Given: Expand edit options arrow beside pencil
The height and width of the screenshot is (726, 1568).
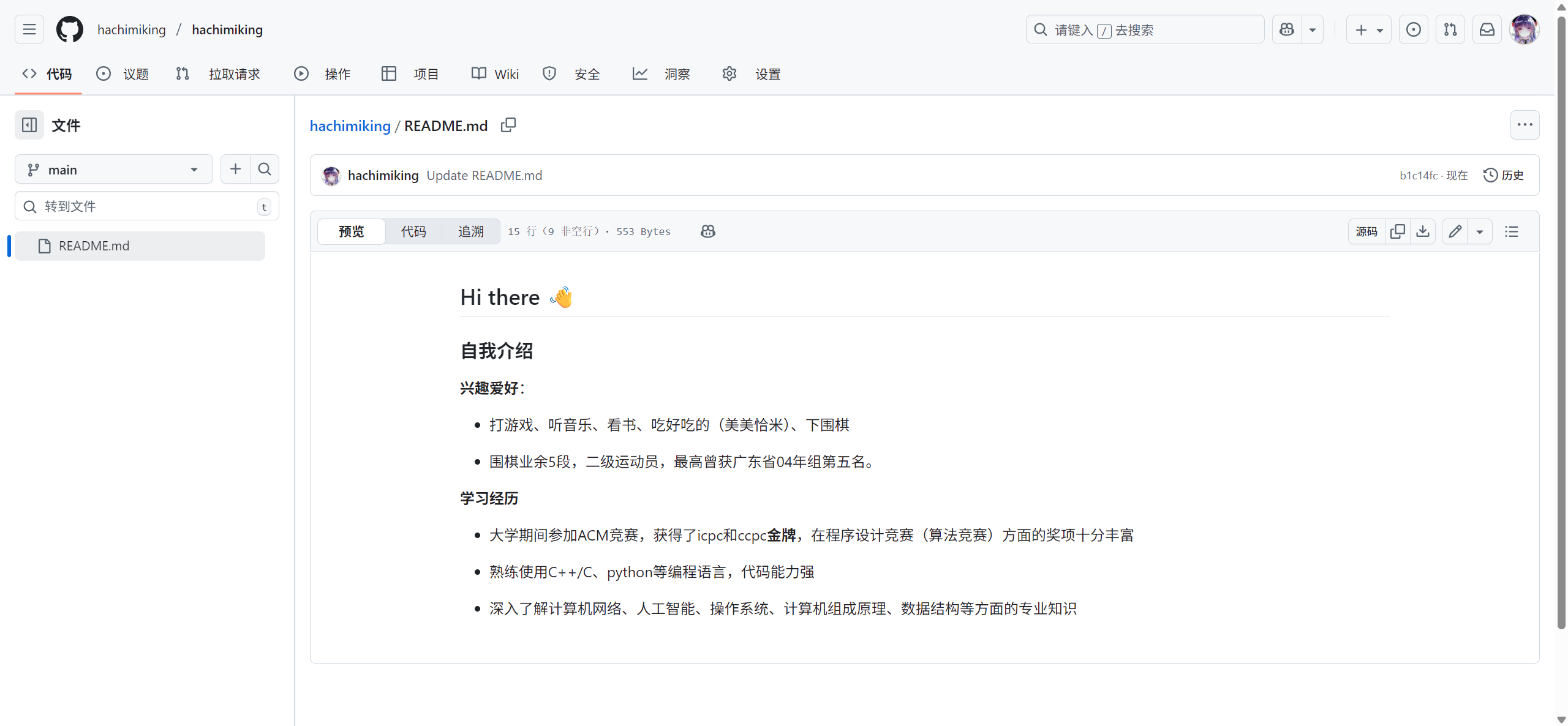Looking at the screenshot, I should click(1480, 231).
